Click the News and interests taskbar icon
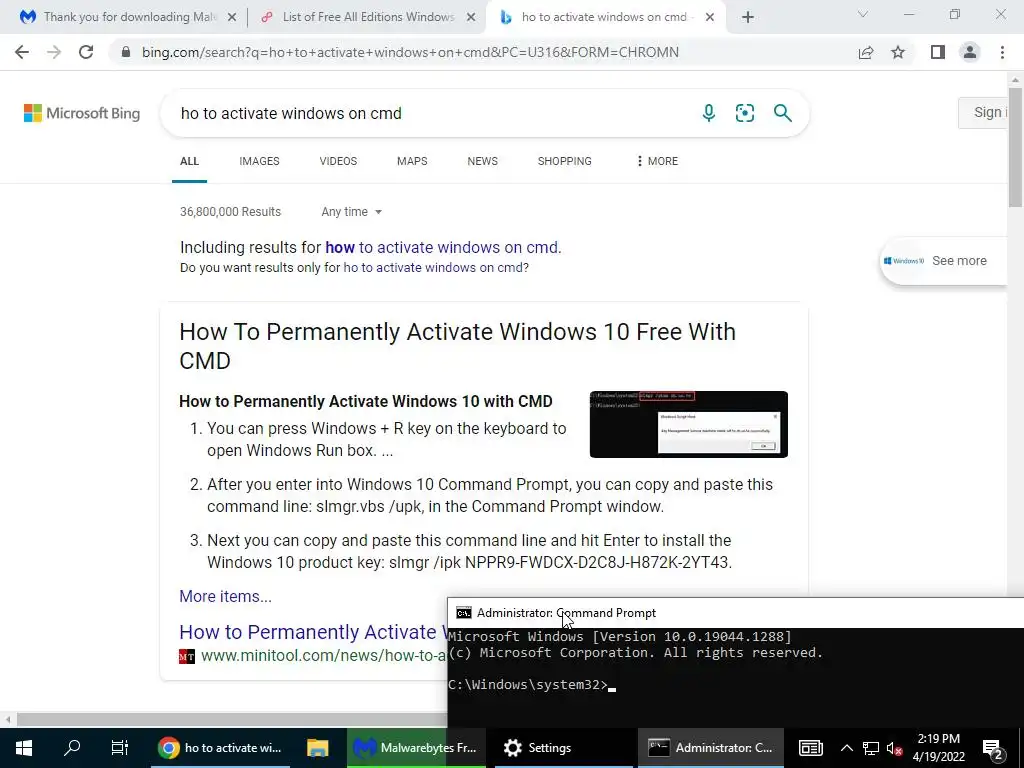The height and width of the screenshot is (768, 1024). 810,748
